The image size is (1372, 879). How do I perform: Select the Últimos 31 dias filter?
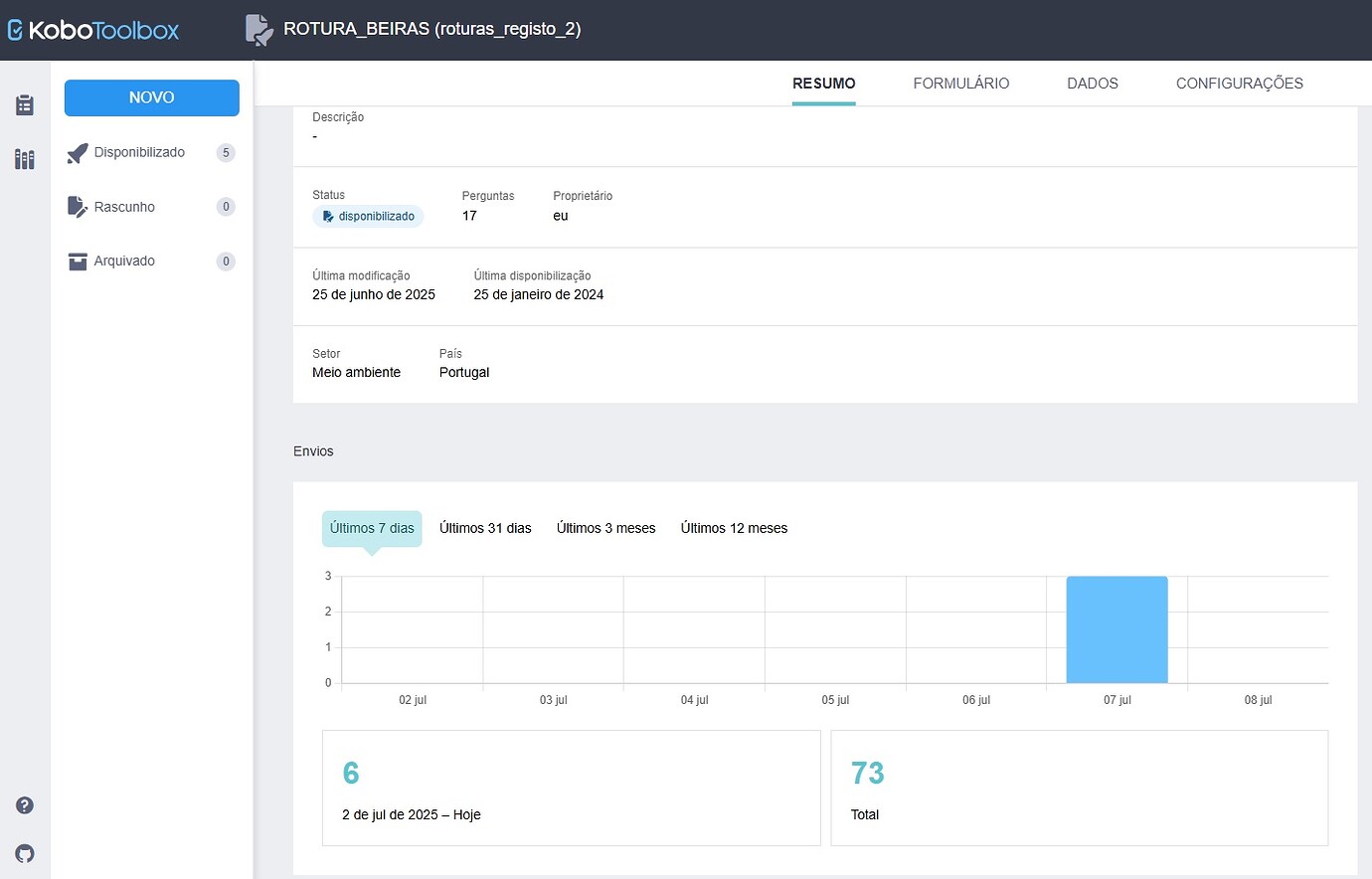[x=485, y=528]
